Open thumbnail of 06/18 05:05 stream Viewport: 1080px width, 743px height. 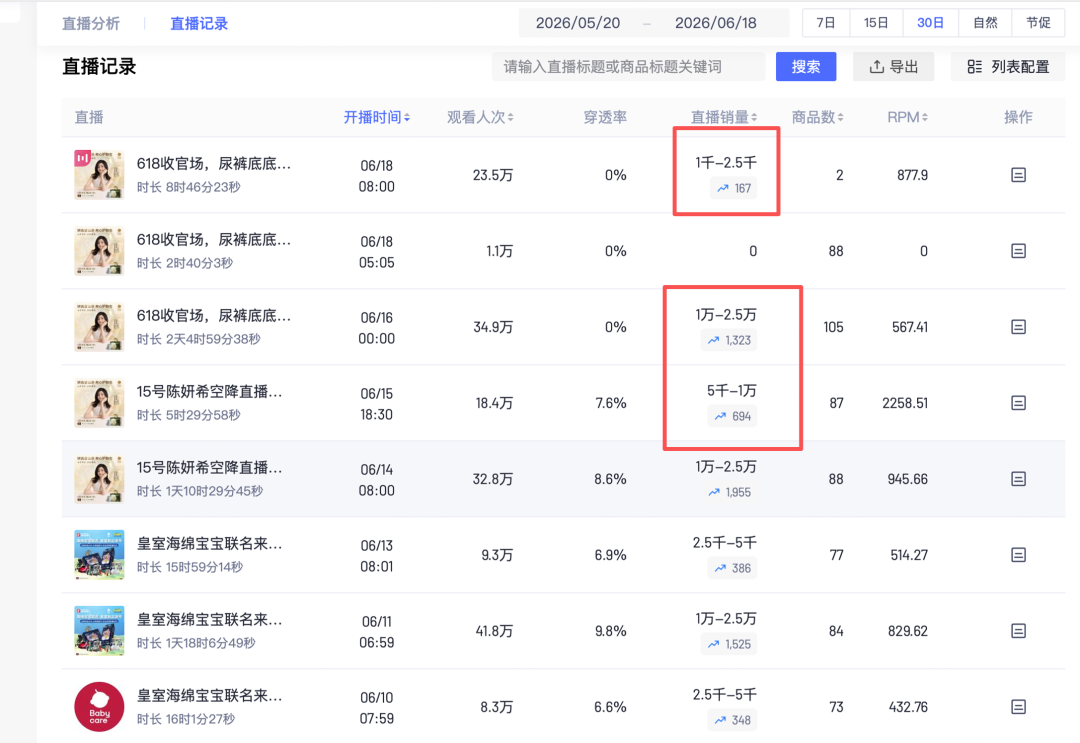(x=99, y=251)
